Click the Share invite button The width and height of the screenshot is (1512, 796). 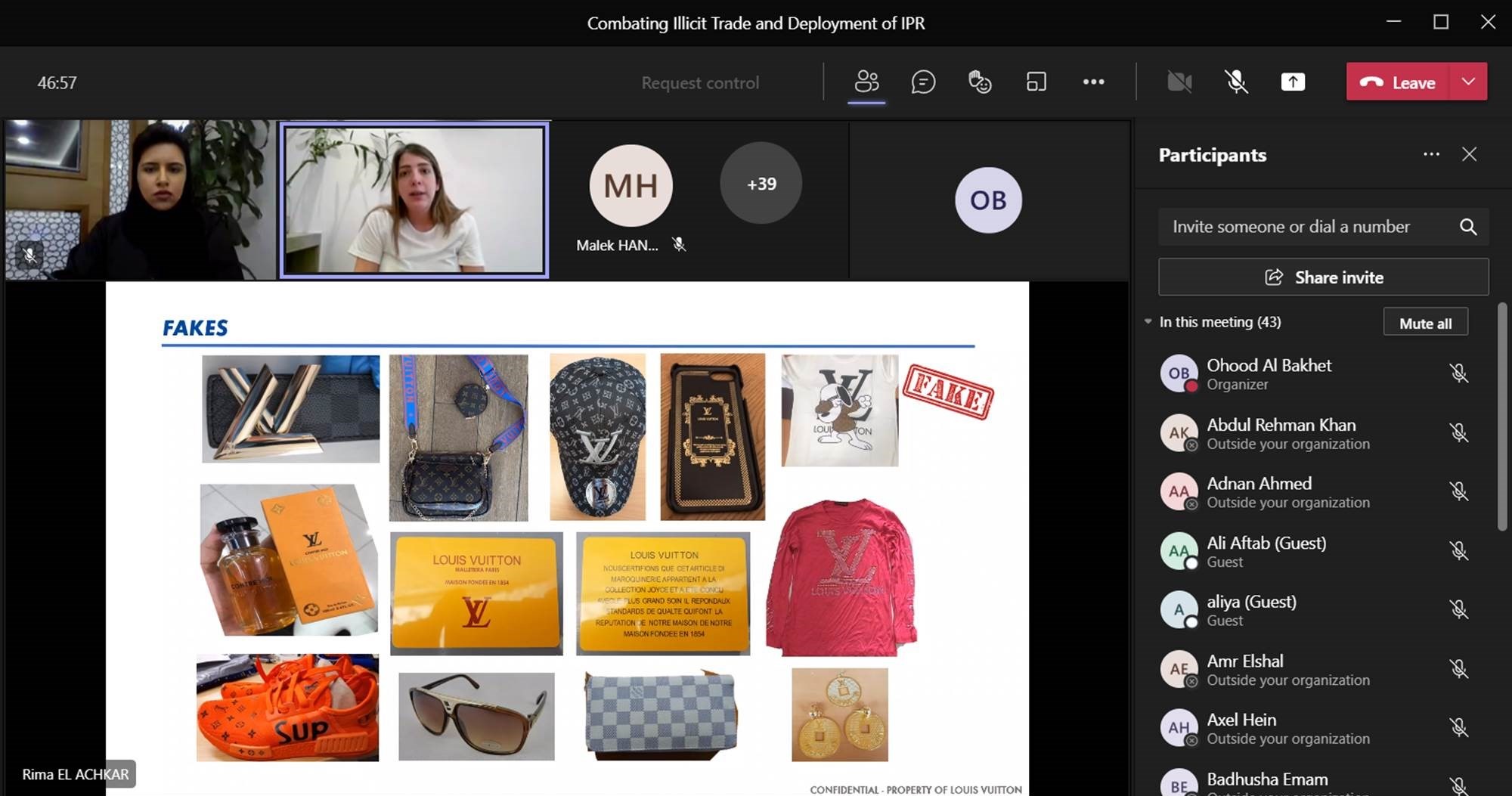pos(1323,277)
